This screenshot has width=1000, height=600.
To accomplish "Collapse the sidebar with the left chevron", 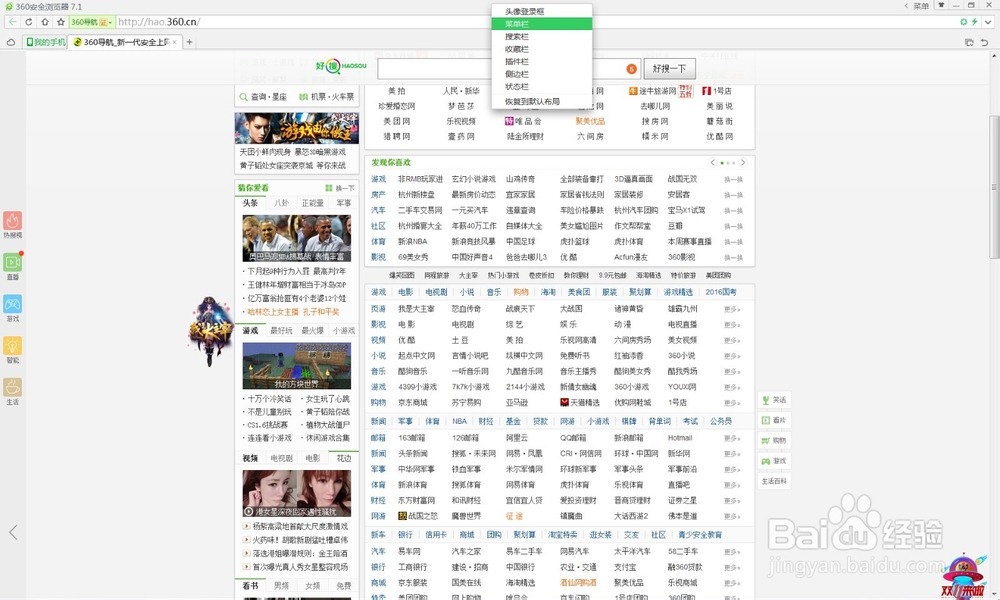I will (x=13, y=532).
